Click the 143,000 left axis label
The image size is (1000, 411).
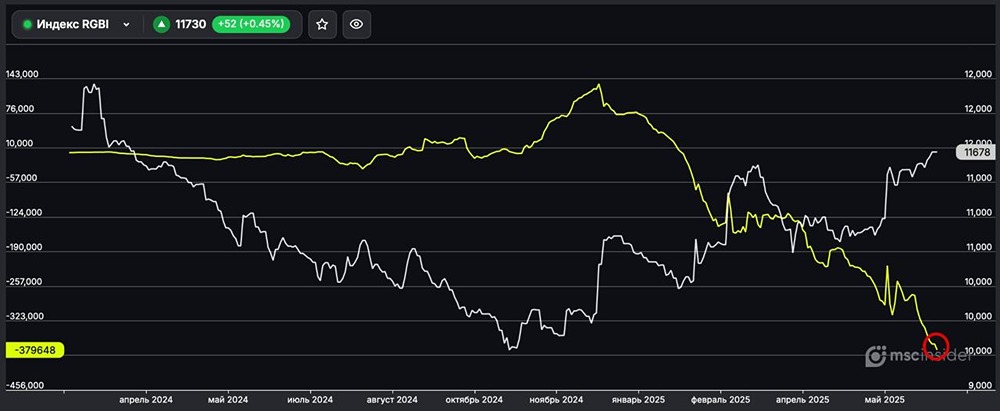pos(22,75)
